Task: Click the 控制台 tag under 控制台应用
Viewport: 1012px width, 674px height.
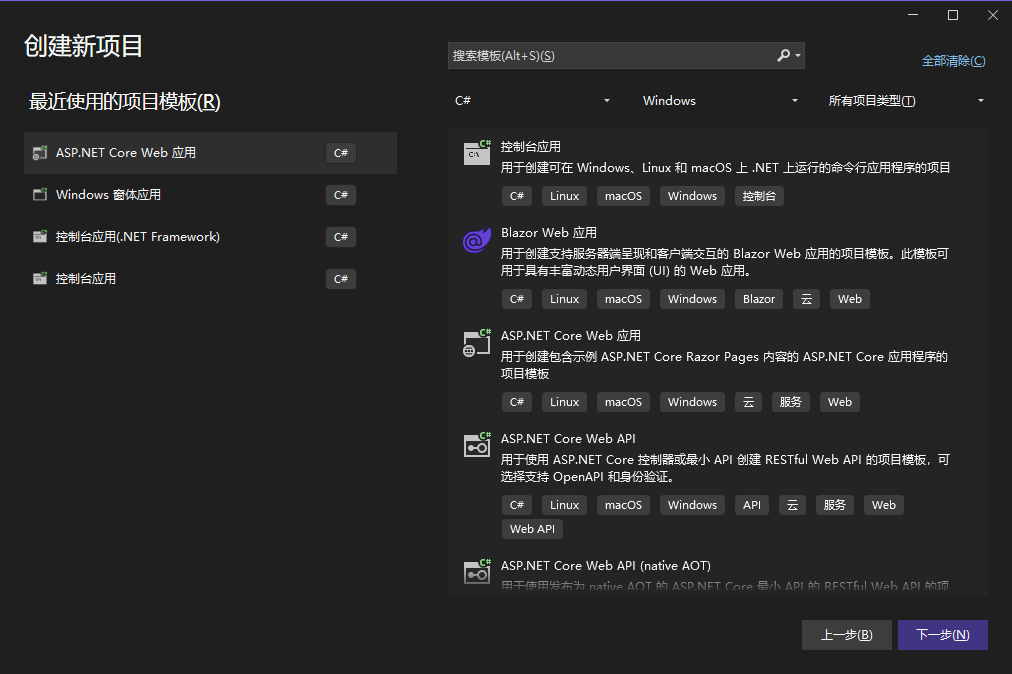Action: point(759,196)
